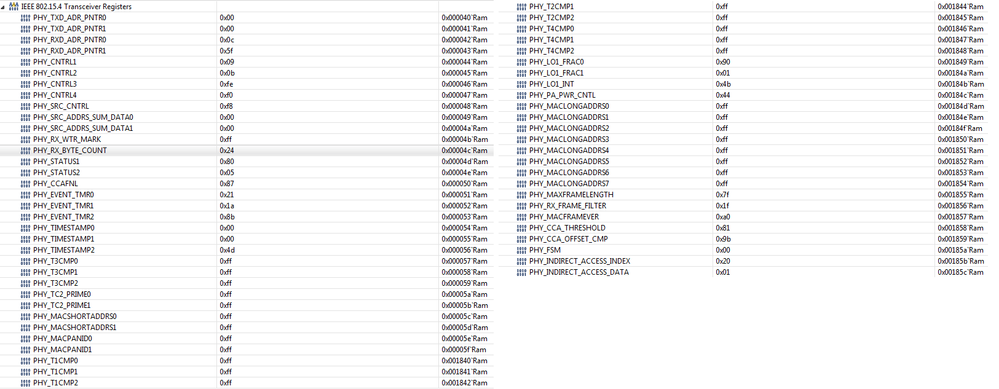Image resolution: width=999 pixels, height=389 pixels.
Task: Select the PHY_STATUS2 register name
Action: pyautogui.click(x=57, y=172)
